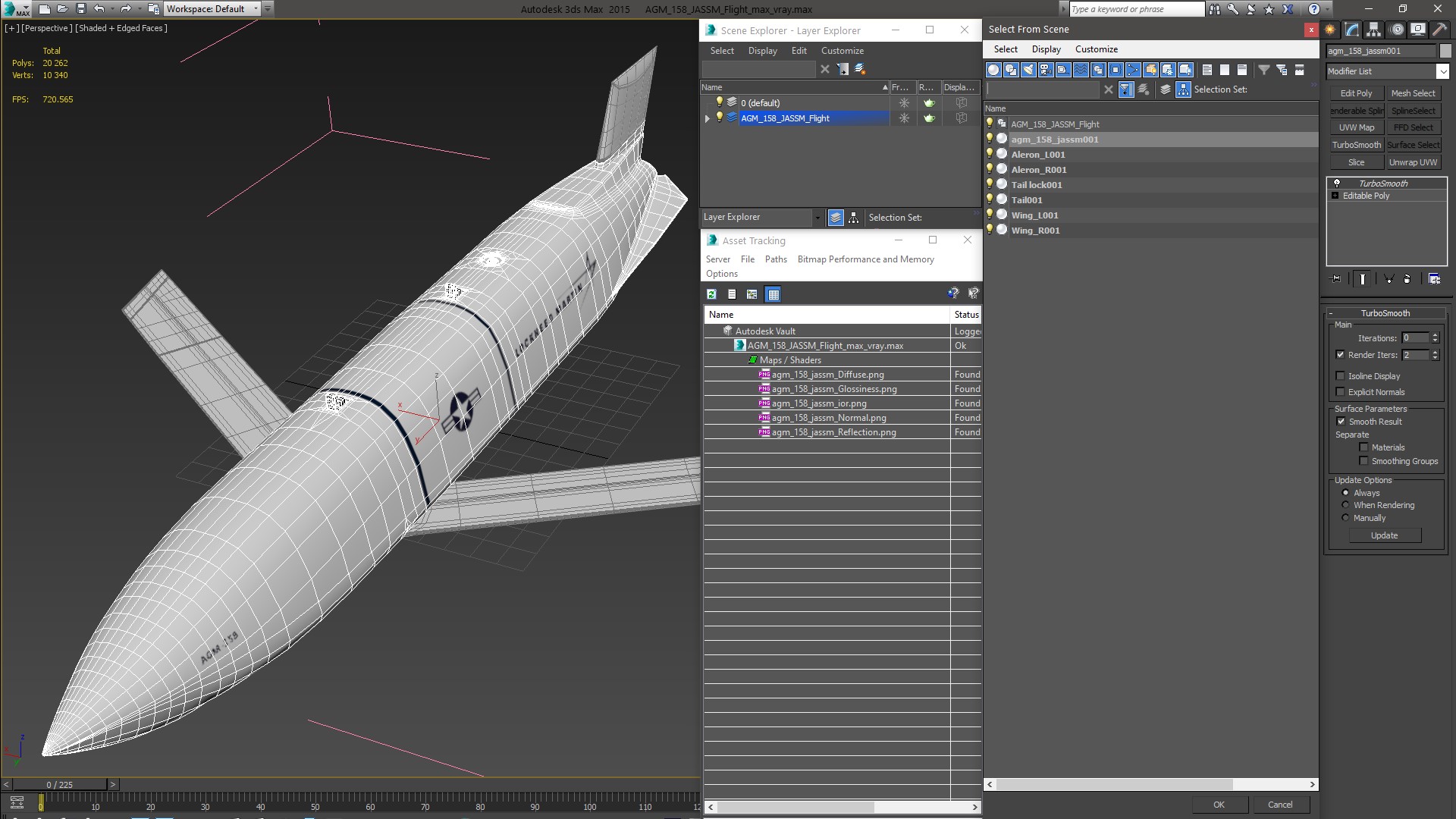1456x819 pixels.
Task: Enable the Explicit Normals checkbox
Action: [x=1340, y=392]
